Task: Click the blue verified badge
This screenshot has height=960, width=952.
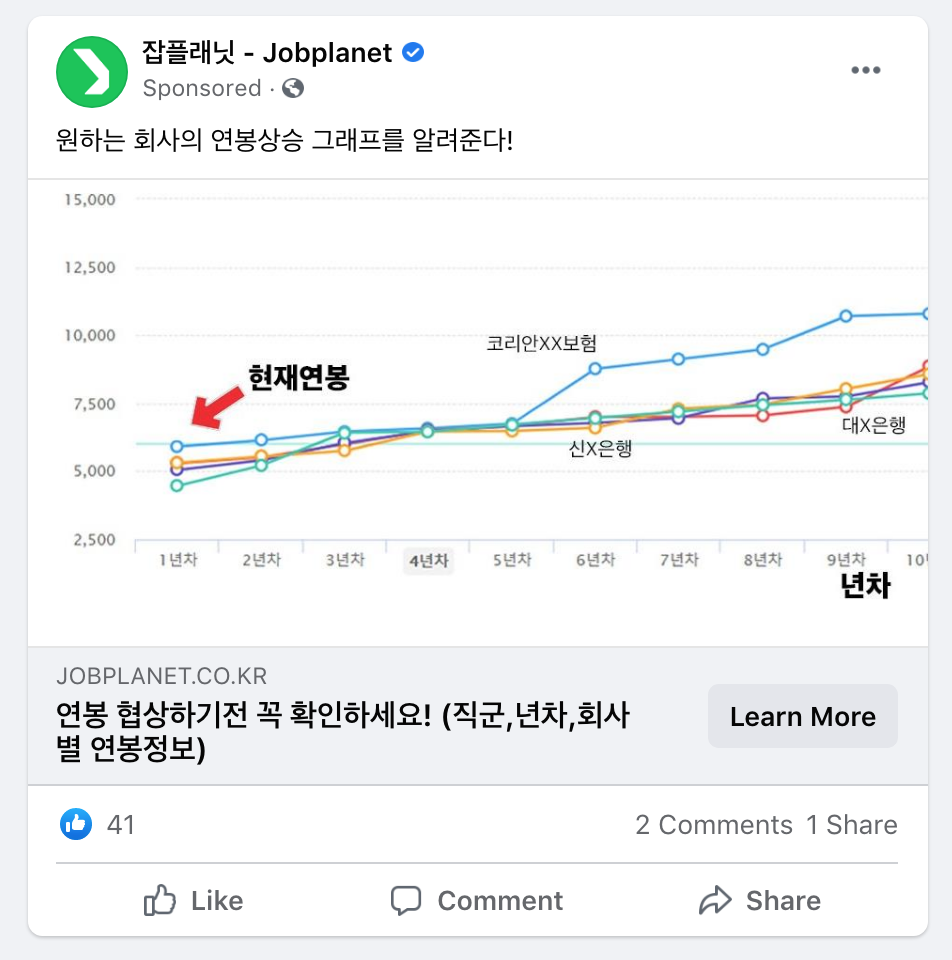Action: click(413, 53)
